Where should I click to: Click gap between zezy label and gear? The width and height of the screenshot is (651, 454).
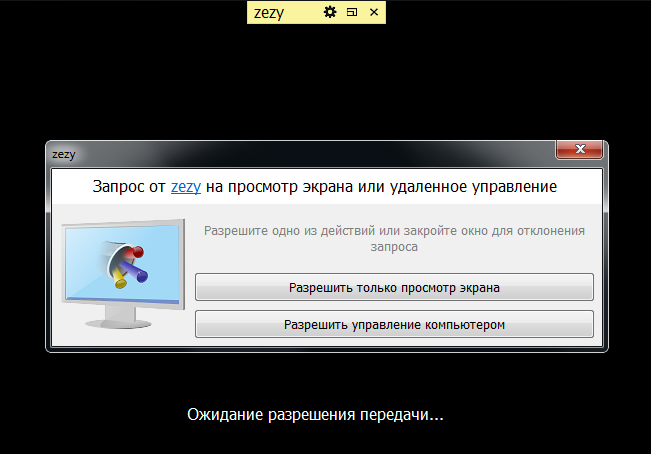click(305, 12)
